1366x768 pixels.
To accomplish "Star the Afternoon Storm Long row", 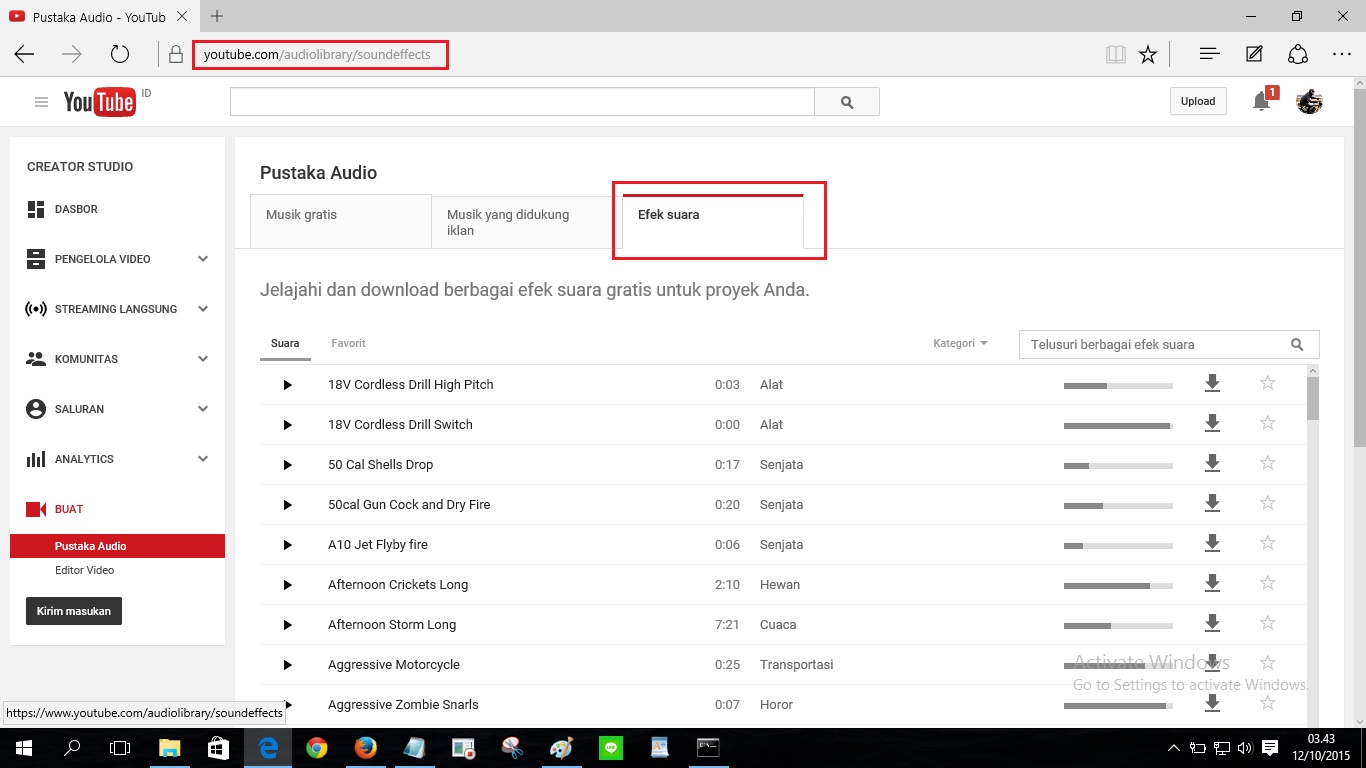I will 1268,623.
